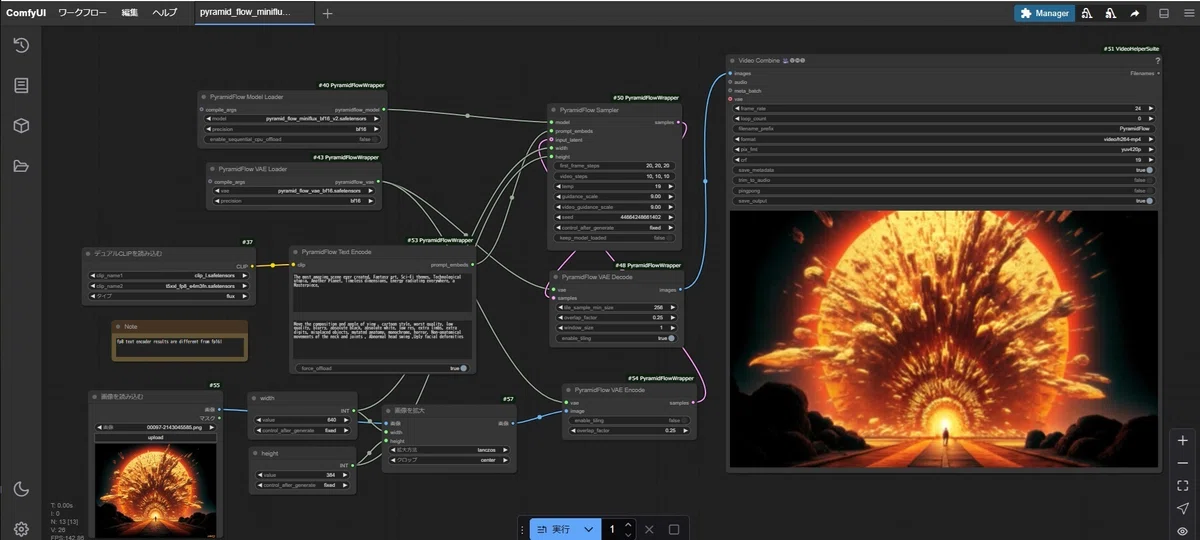Open the model library cube icon
This screenshot has height=540, width=1200.
point(21,126)
